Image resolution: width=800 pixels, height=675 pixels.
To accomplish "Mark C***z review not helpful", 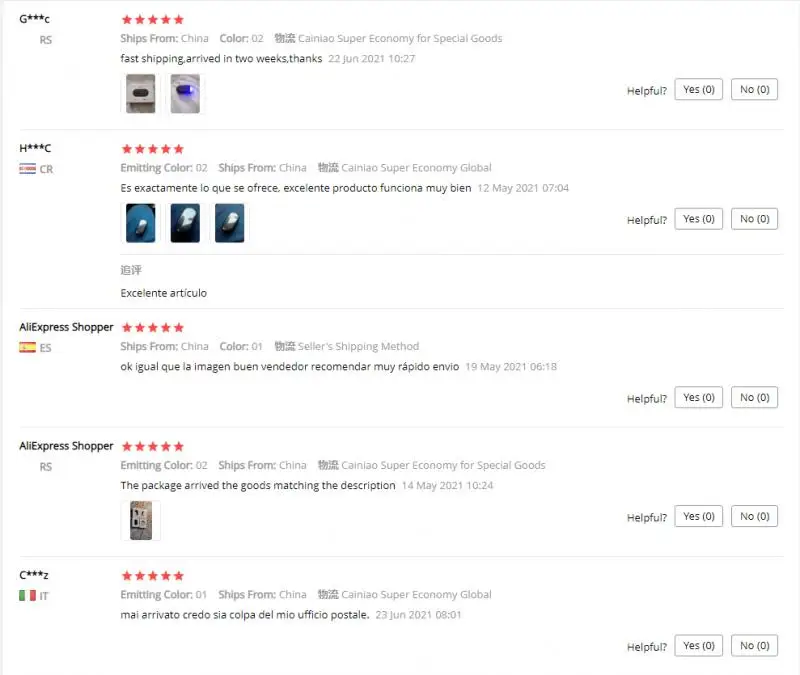I will [x=754, y=646].
